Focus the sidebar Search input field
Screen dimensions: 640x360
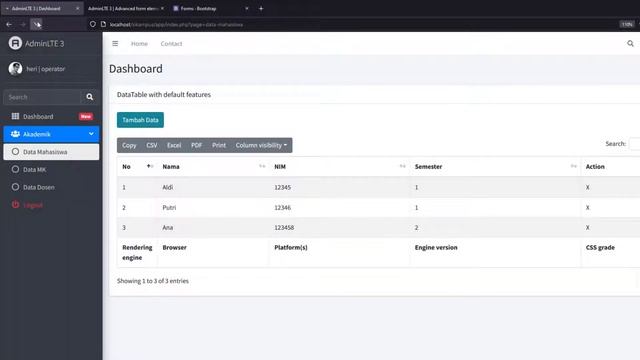pos(42,97)
